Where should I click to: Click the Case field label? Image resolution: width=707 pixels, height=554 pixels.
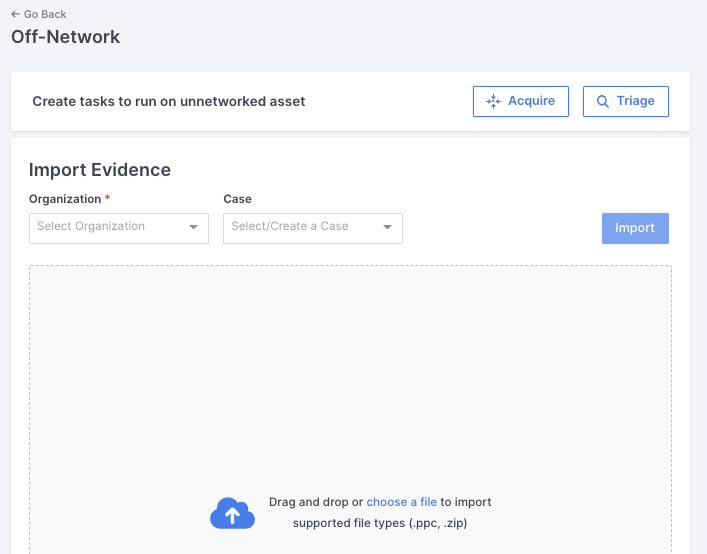(x=238, y=199)
